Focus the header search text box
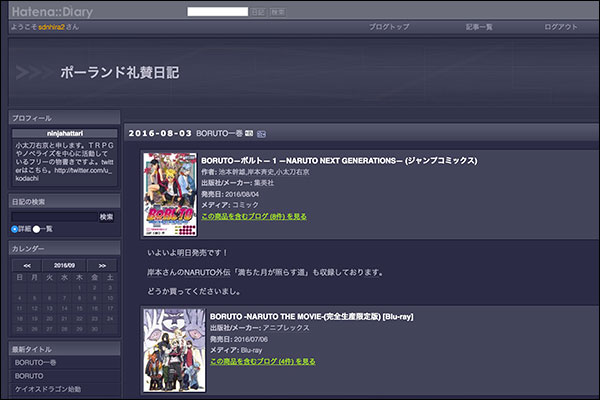Screen dimensions: 600x400 (217, 12)
